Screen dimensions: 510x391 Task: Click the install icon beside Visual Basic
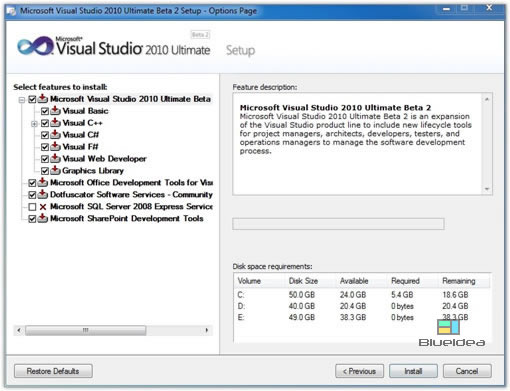55,111
